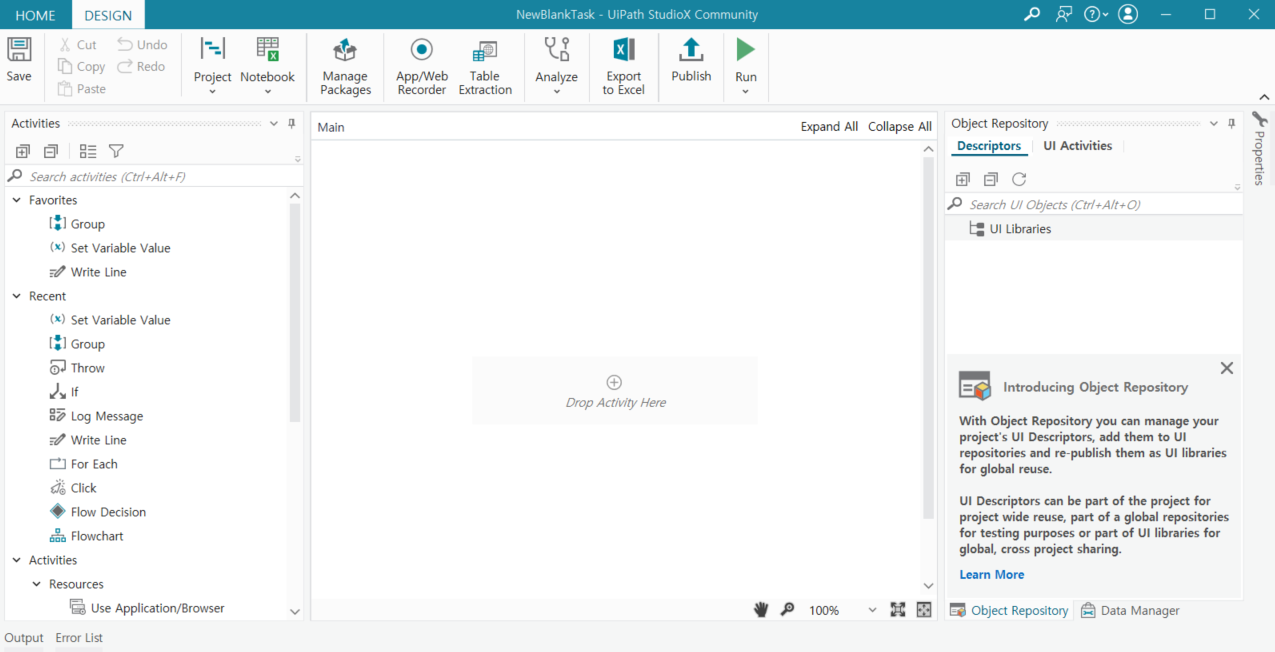Publish the project
The height and width of the screenshot is (652, 1275).
(691, 60)
